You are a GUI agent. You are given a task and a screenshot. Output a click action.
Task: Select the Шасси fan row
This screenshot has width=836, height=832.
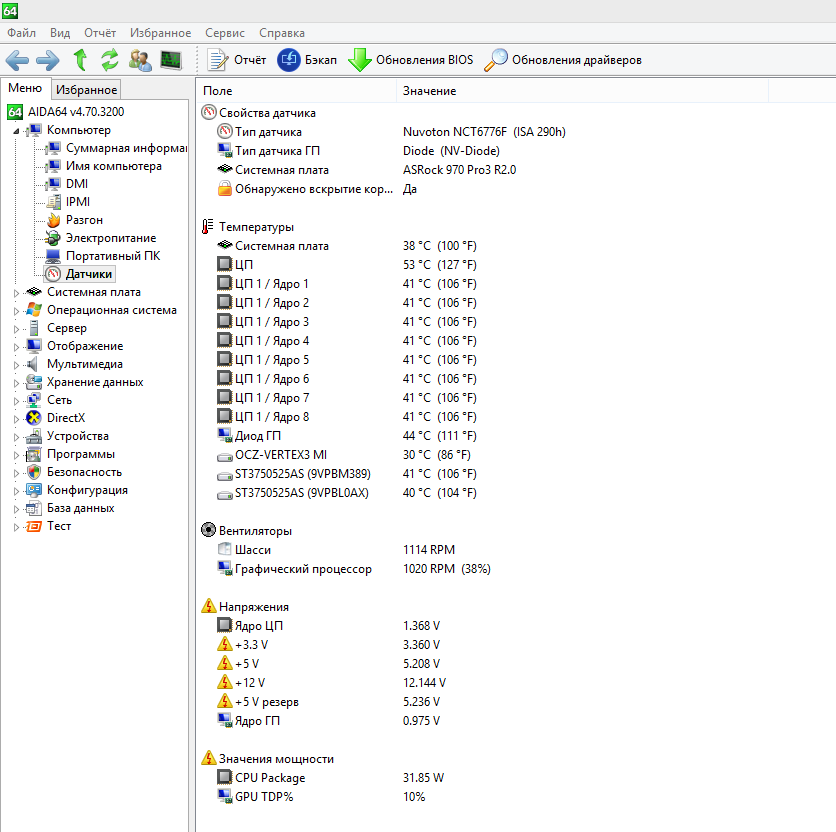click(336, 550)
